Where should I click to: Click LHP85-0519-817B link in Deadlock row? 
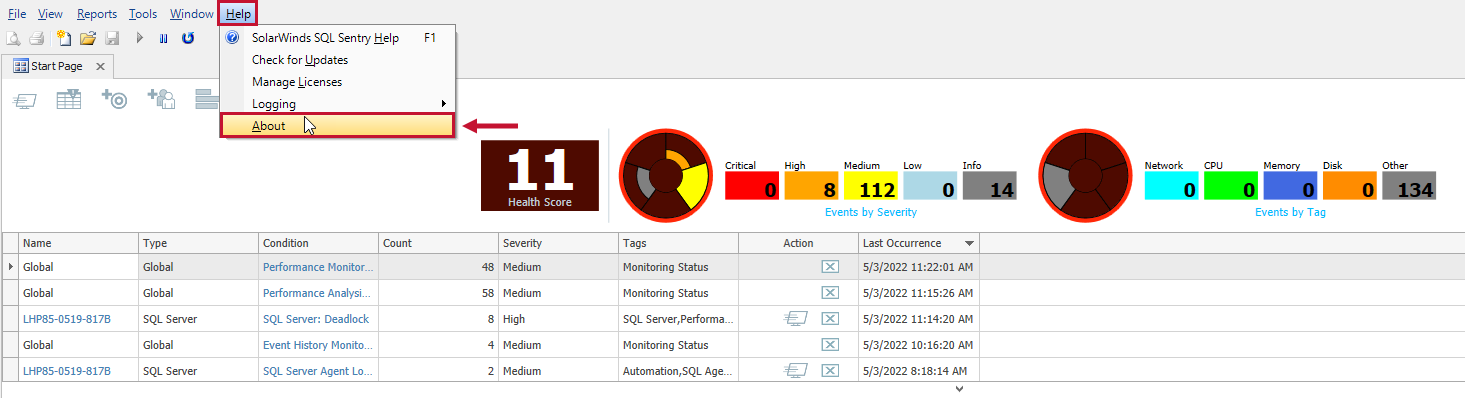[67, 319]
